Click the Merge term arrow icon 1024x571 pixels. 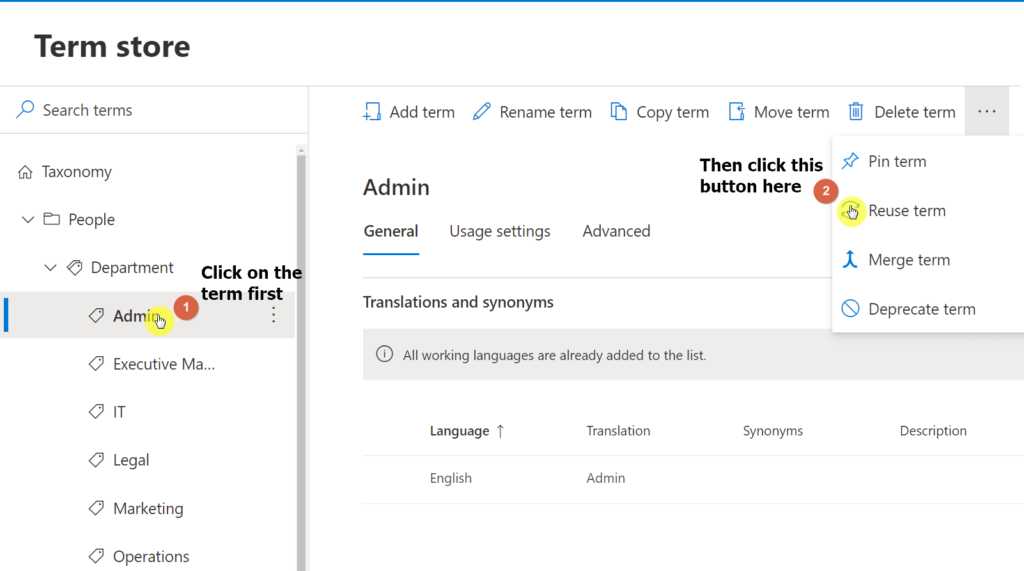click(x=850, y=259)
